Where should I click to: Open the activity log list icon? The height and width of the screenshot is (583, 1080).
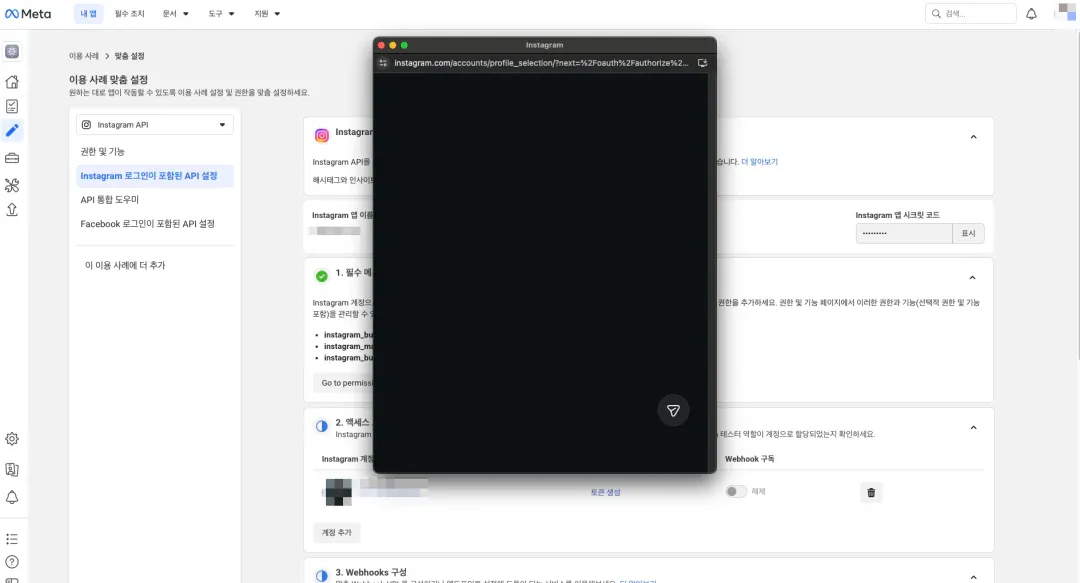click(x=12, y=539)
